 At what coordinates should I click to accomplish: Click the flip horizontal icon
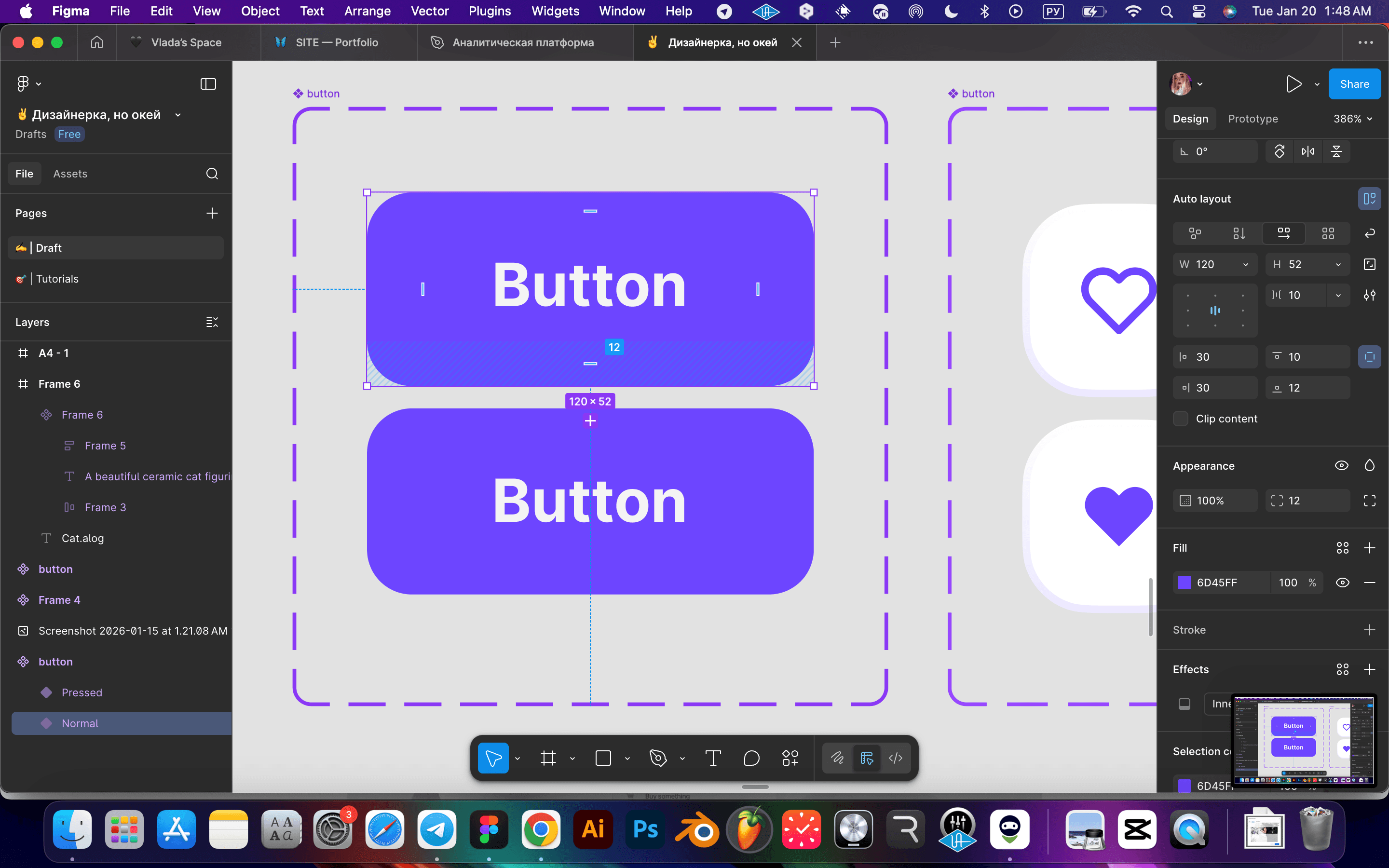click(1307, 151)
